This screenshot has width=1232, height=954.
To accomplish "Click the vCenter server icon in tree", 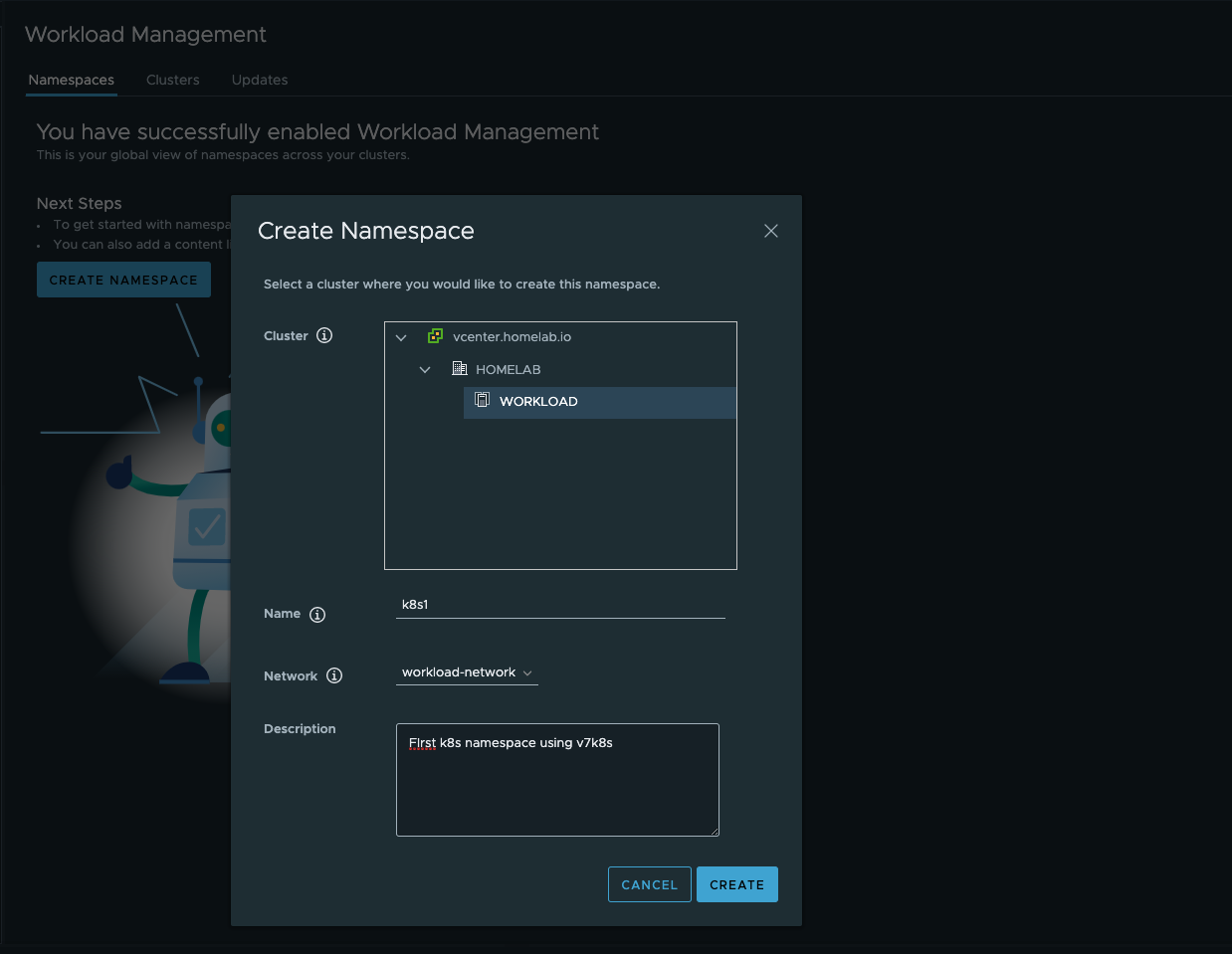I will tap(435, 336).
